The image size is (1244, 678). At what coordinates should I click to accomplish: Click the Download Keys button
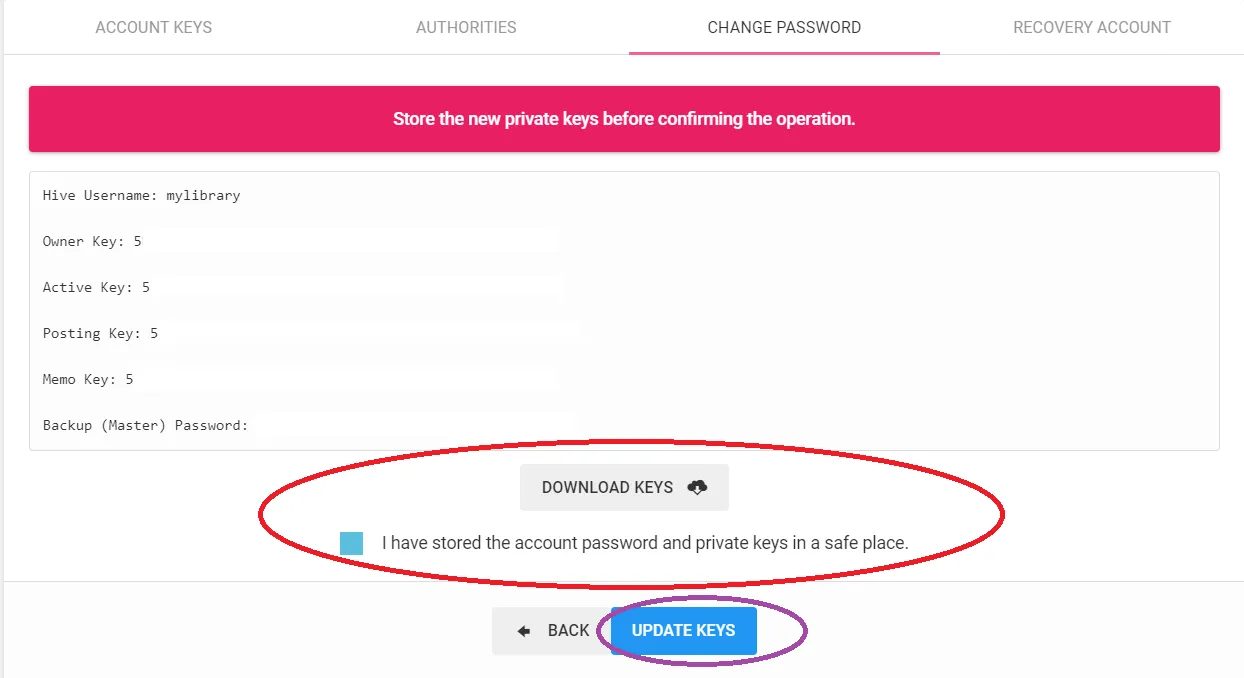click(x=624, y=487)
